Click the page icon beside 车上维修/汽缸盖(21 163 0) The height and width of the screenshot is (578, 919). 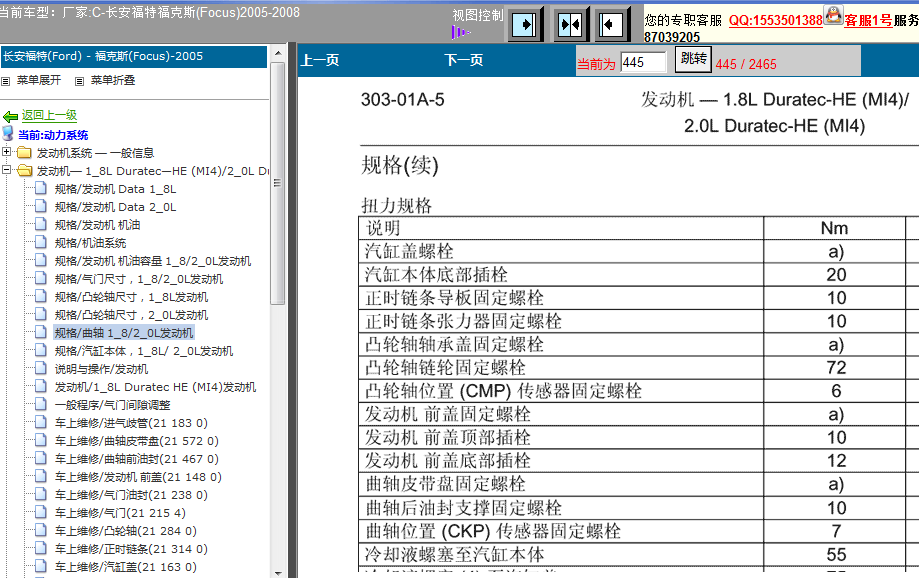[x=40, y=566]
